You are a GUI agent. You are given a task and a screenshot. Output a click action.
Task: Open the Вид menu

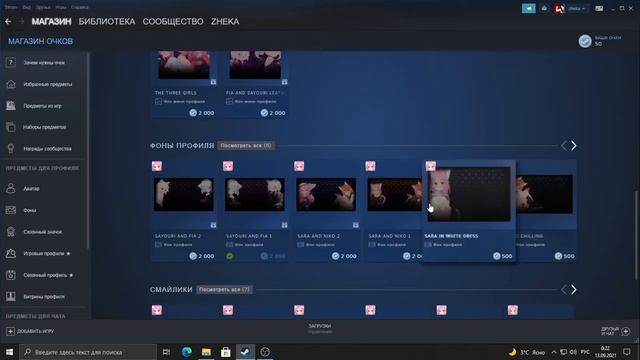[27, 7]
